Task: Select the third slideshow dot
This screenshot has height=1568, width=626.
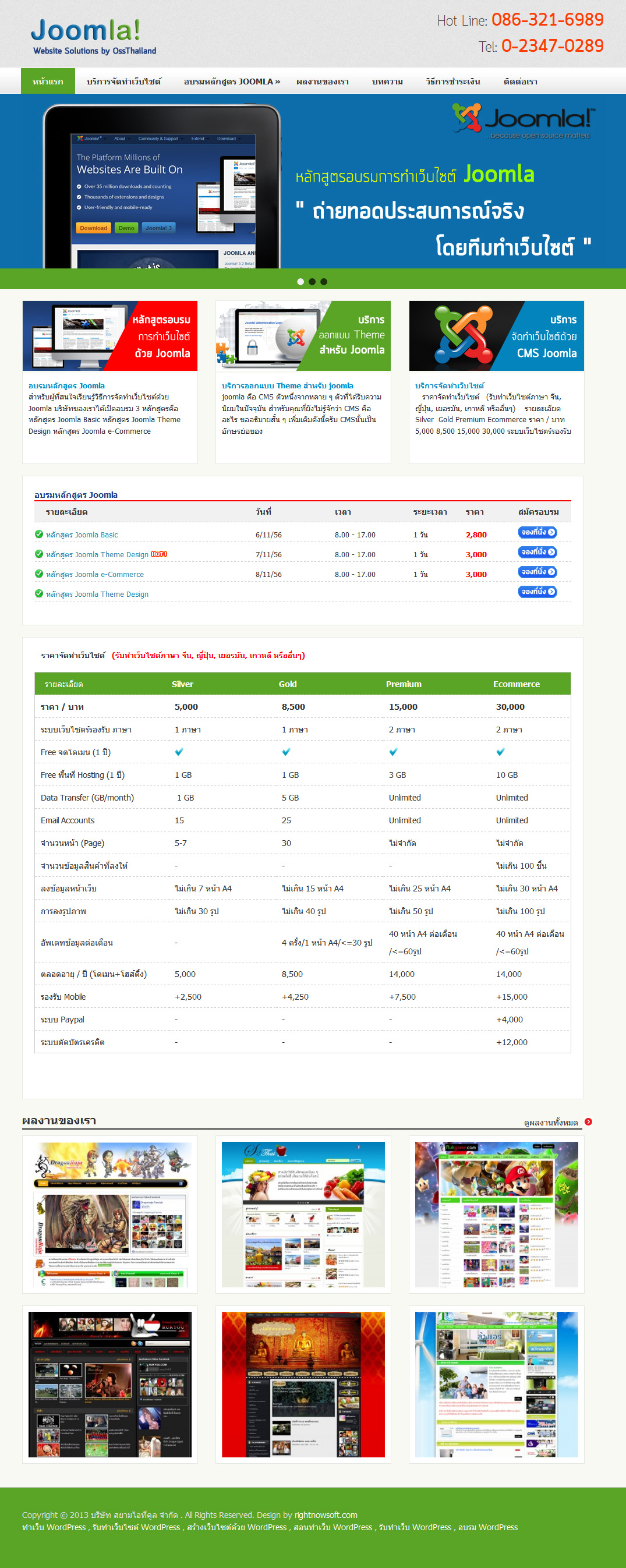Action: [323, 281]
